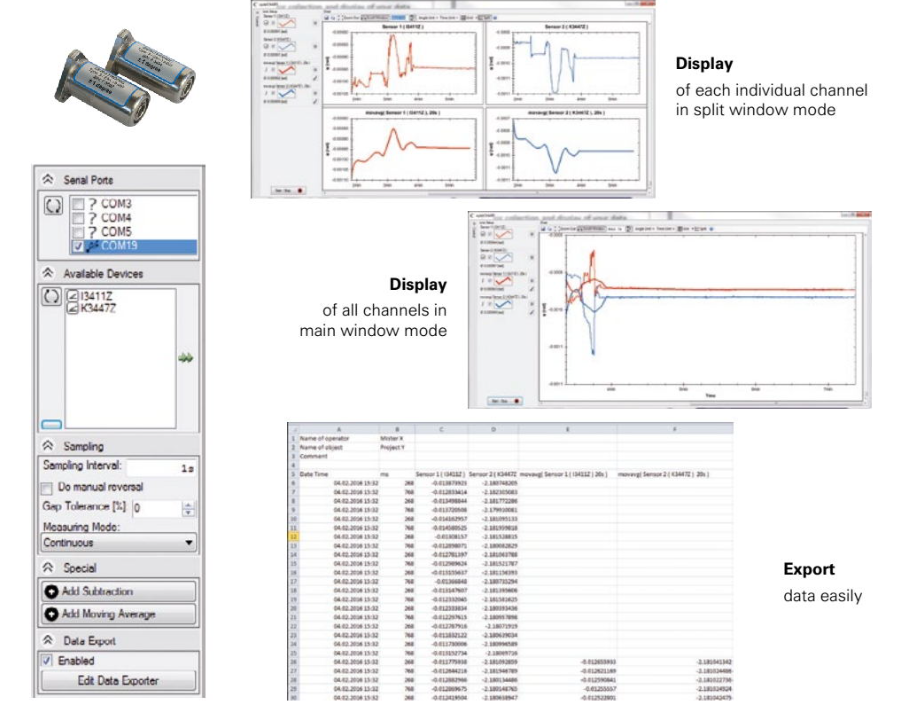Collapse the Sampling section
Viewport: 903px width, 705px height.
click(x=48, y=446)
